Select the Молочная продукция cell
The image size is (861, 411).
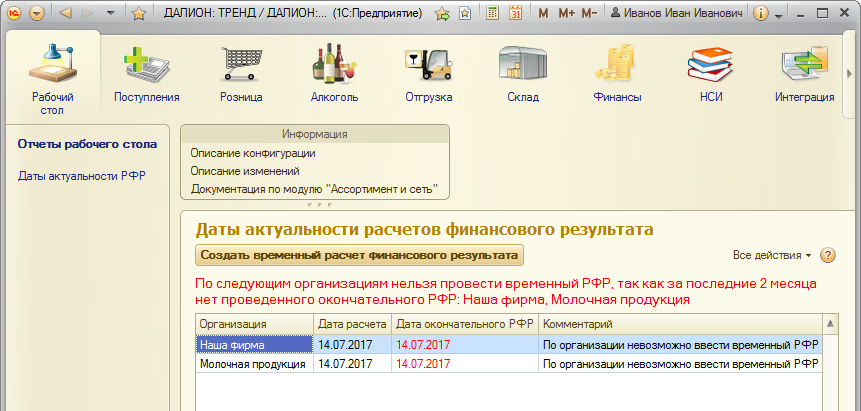point(254,363)
